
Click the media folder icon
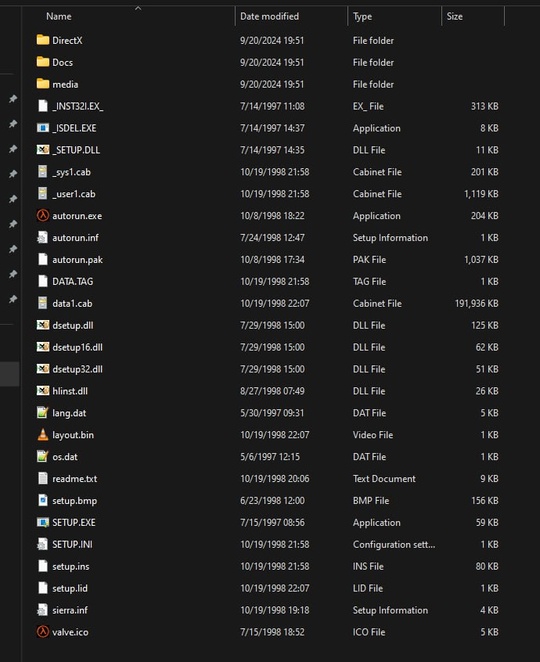click(43, 84)
